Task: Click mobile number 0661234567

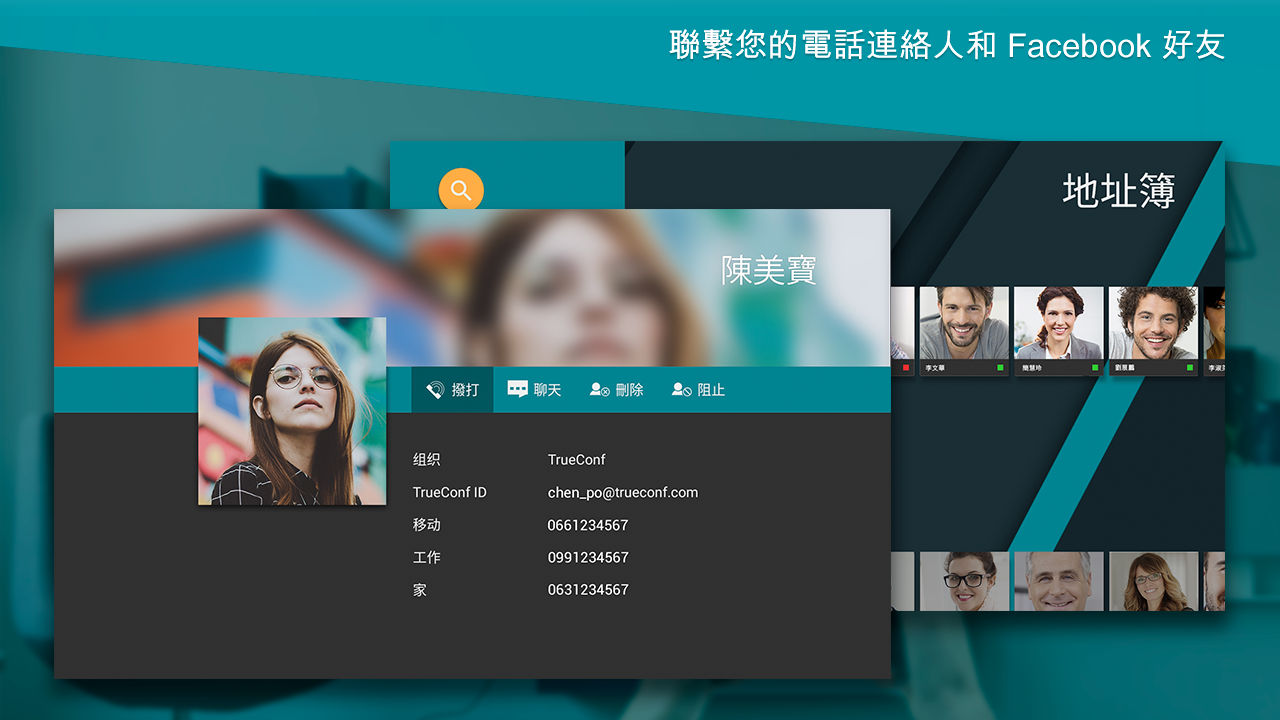Action: [x=588, y=525]
